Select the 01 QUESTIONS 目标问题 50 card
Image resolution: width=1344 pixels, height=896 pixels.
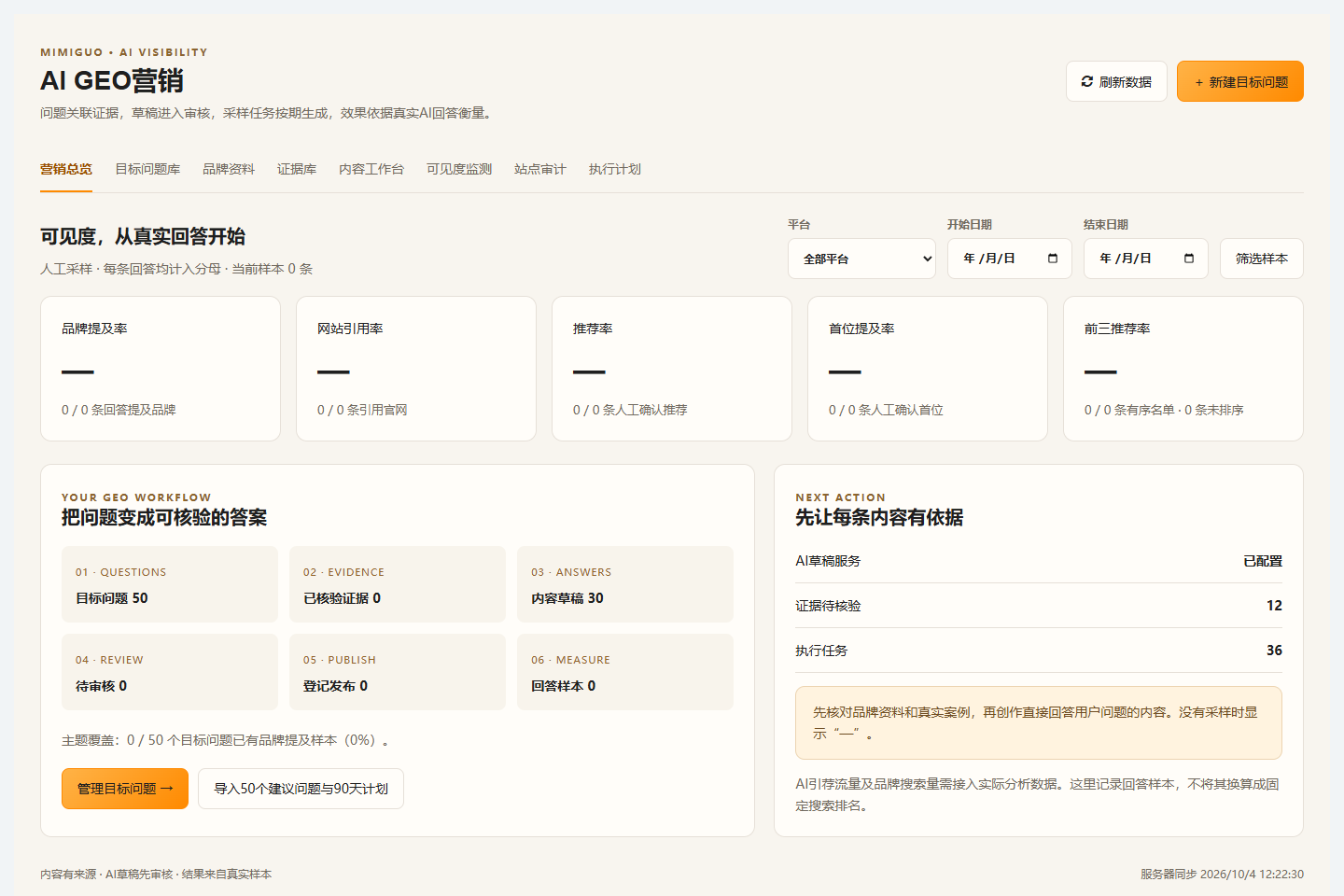(x=170, y=584)
